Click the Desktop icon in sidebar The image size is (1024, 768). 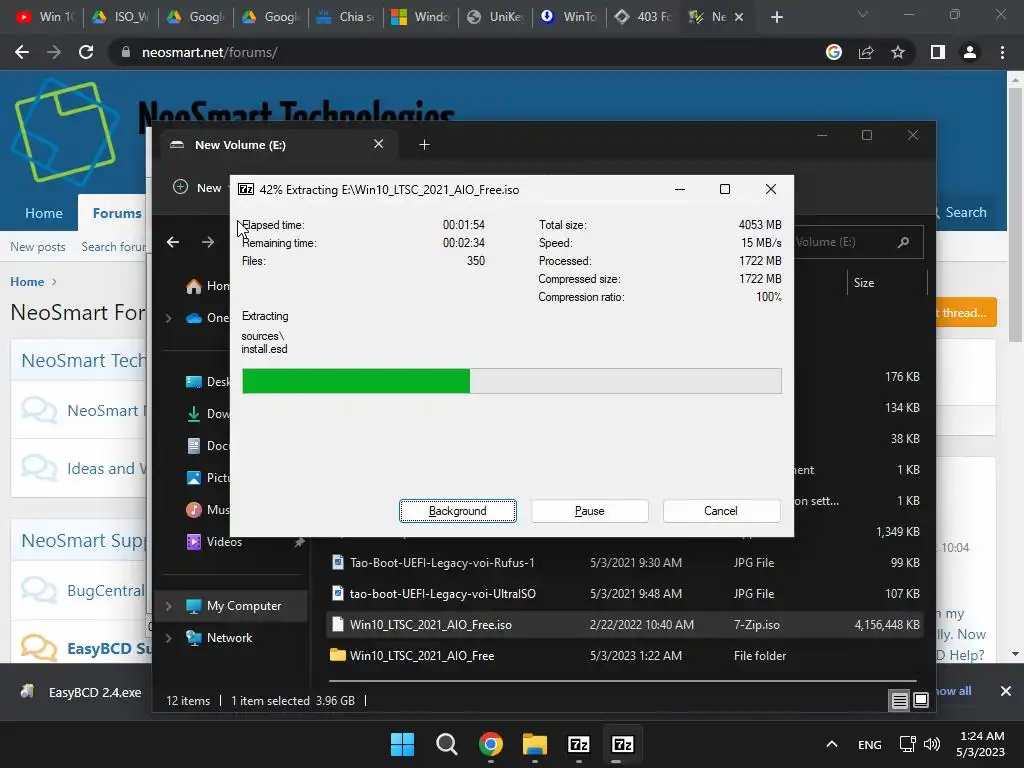pyautogui.click(x=194, y=381)
